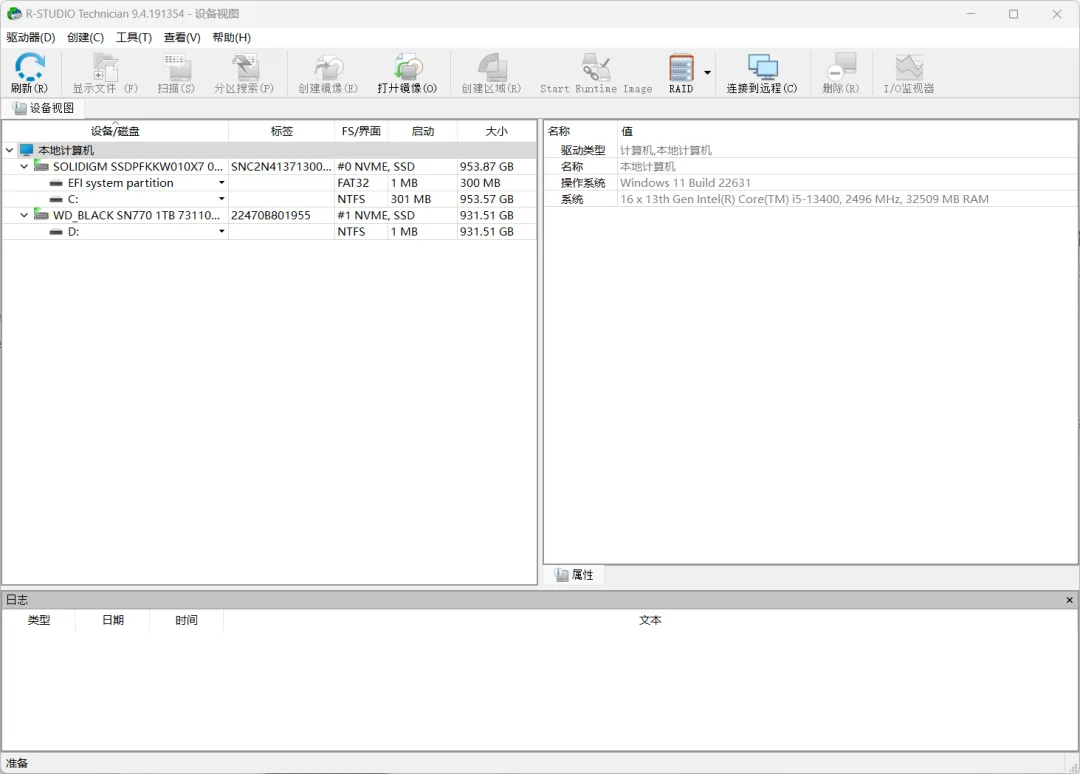Screen dimensions: 1080x774
Task: Collapse the WD_BLACK SN770 drive node
Action: [22, 215]
